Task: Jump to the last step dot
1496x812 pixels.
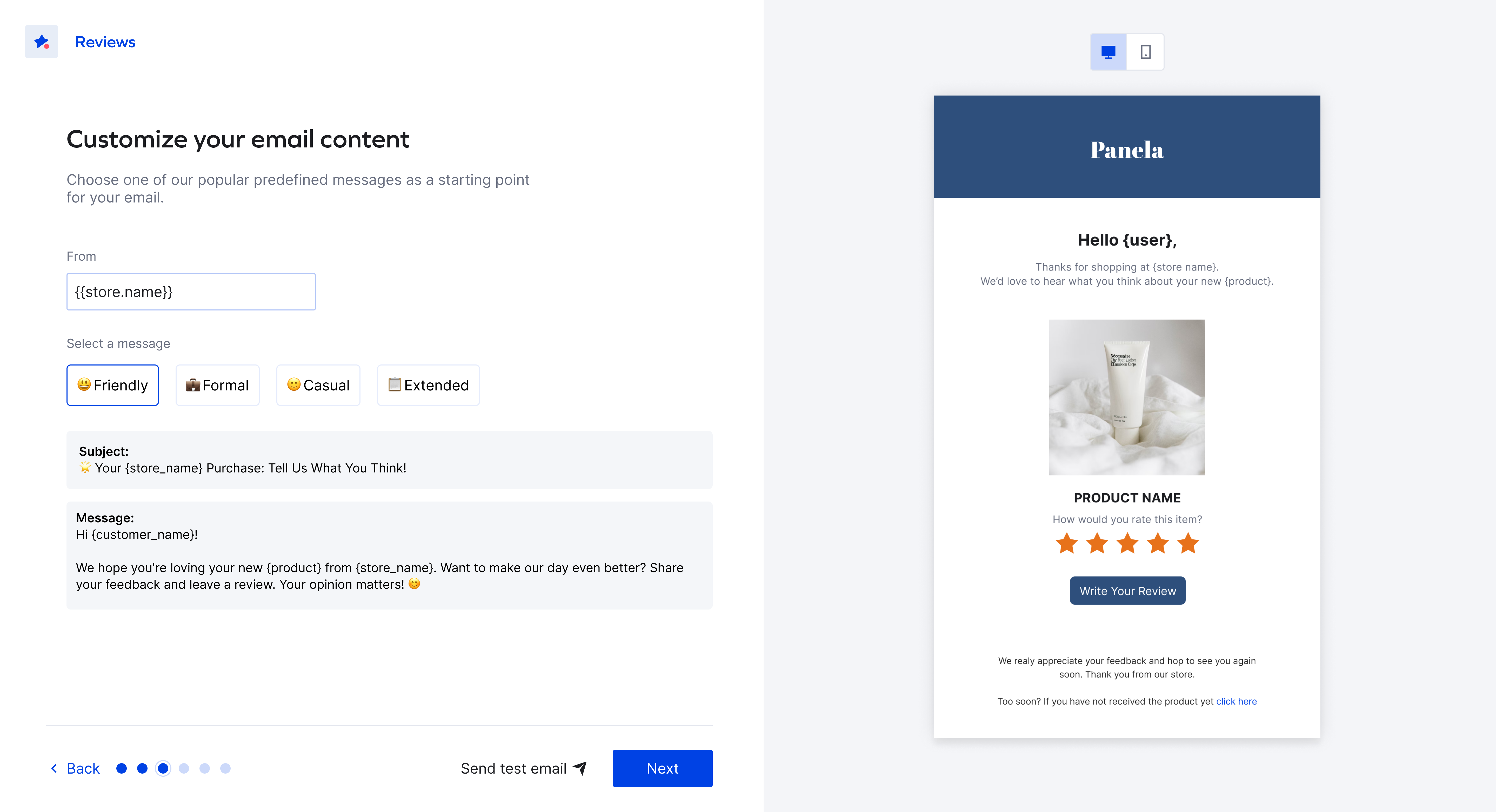Action: click(x=225, y=768)
